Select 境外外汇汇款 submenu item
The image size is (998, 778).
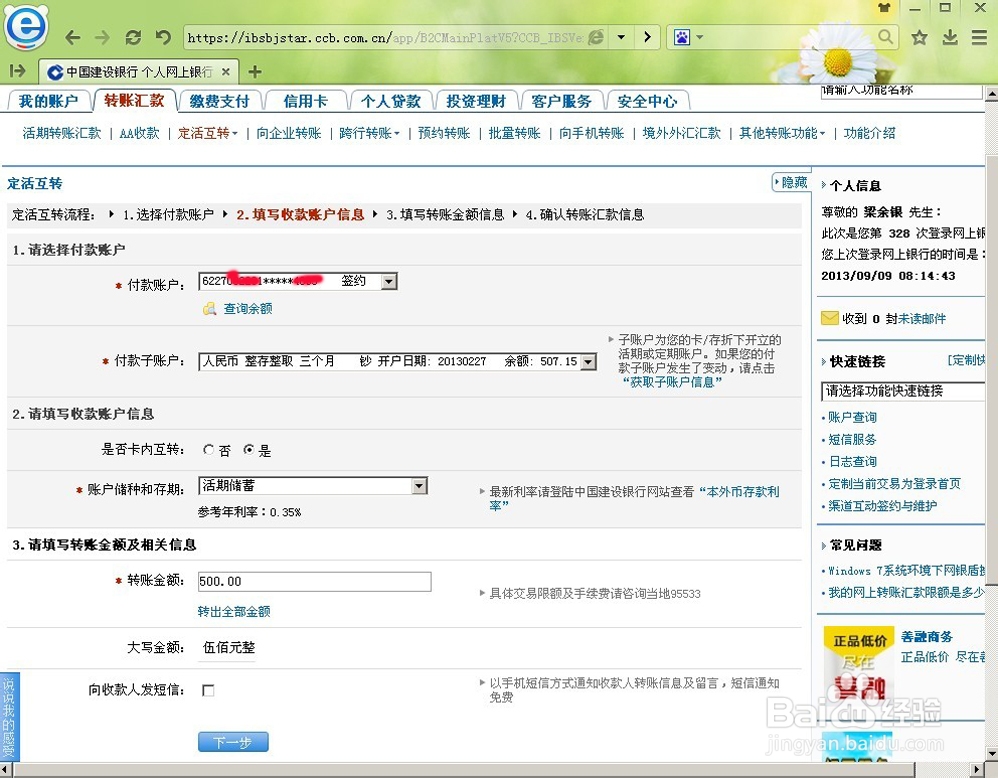click(x=682, y=133)
